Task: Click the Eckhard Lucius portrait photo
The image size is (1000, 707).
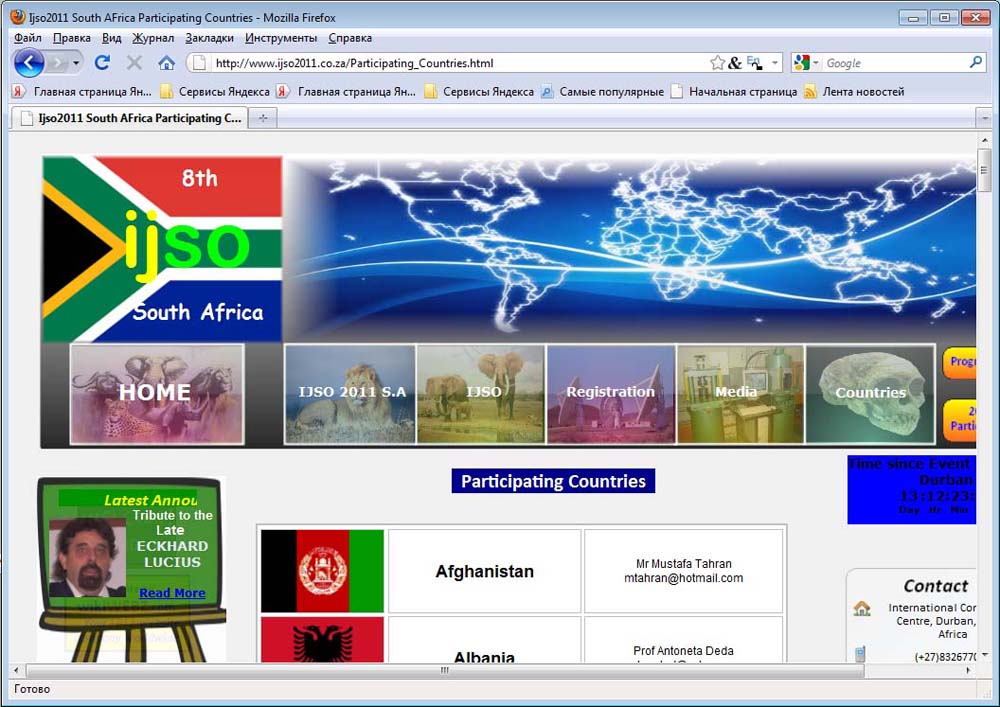Action: tap(87, 557)
